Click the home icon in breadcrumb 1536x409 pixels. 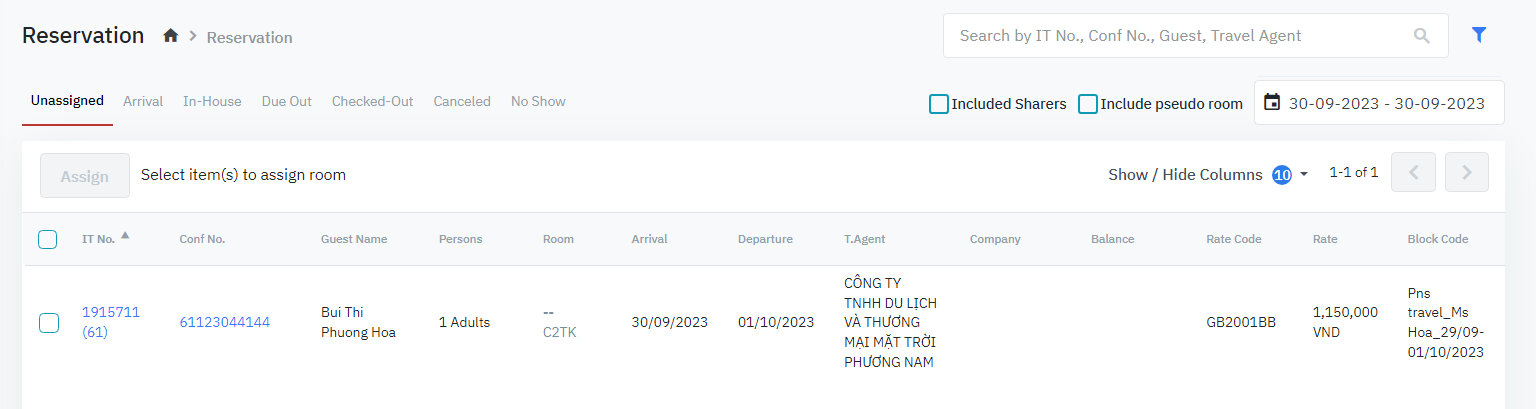click(171, 36)
